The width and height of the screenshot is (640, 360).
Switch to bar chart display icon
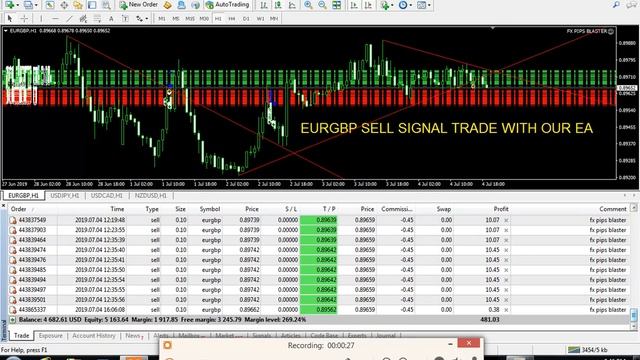coord(264,5)
